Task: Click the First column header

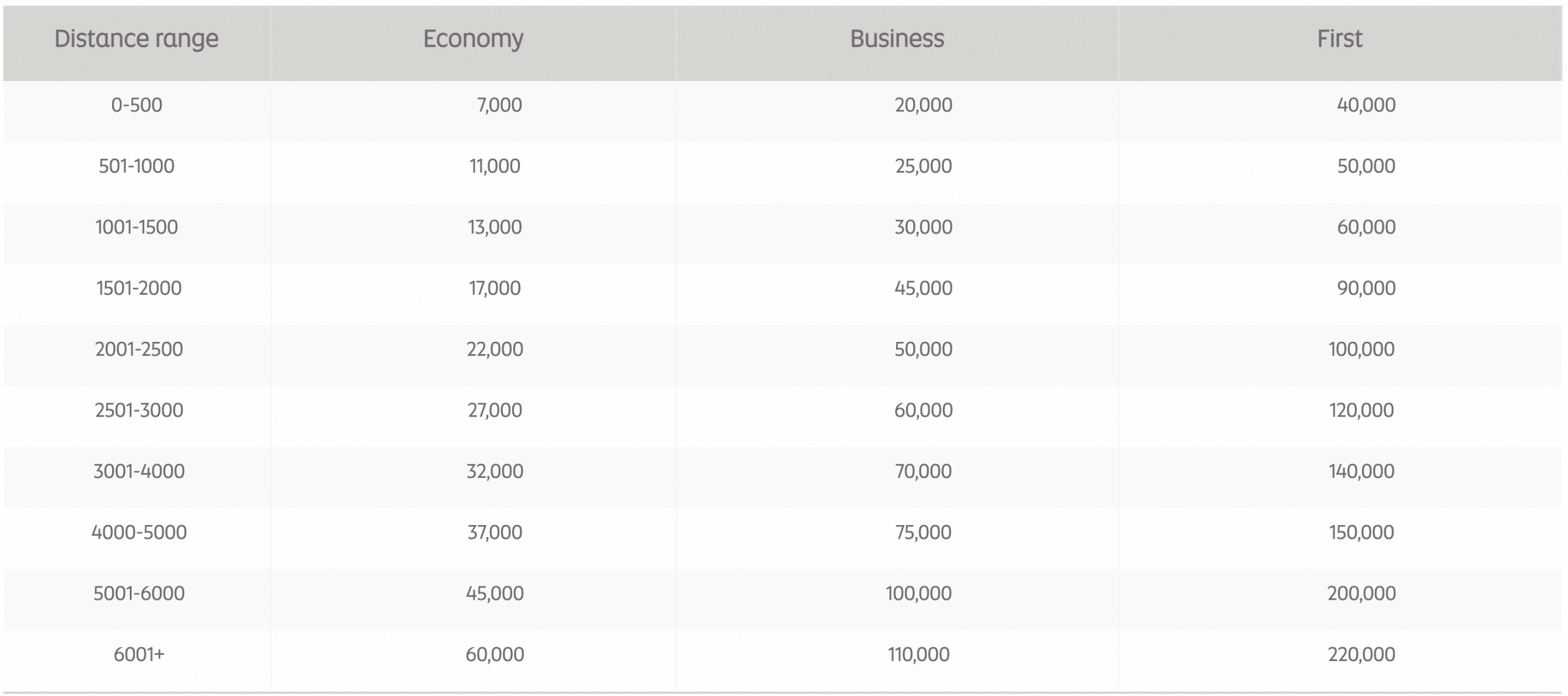Action: coord(1340,39)
